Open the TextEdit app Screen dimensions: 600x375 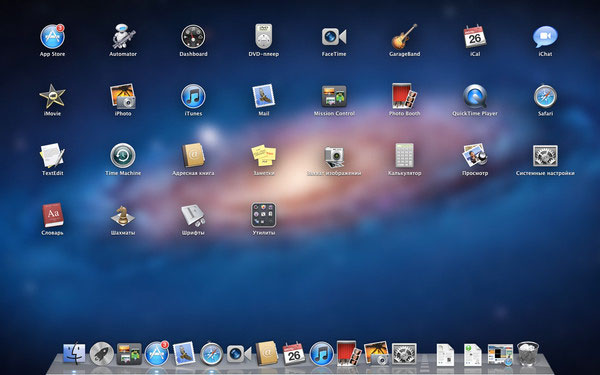(52, 156)
